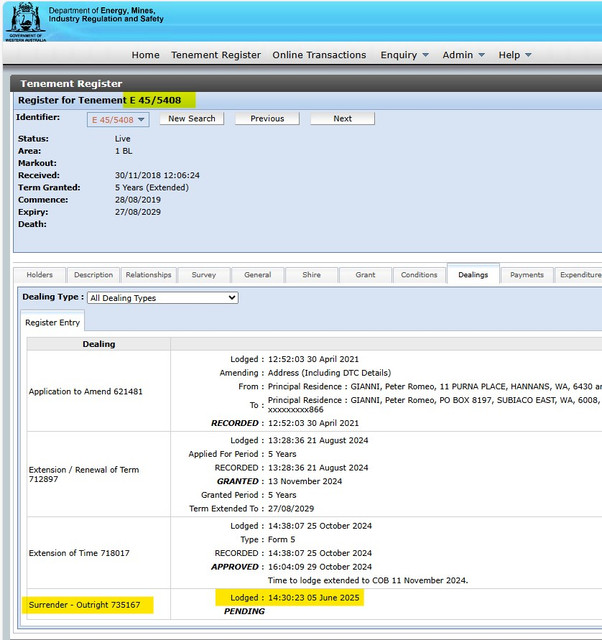
Task: Expand the Help dropdown menu
Action: click(x=515, y=55)
